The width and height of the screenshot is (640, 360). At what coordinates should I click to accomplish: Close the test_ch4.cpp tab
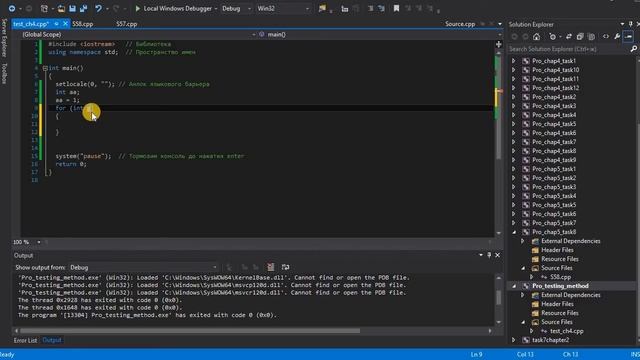pyautogui.click(x=65, y=24)
